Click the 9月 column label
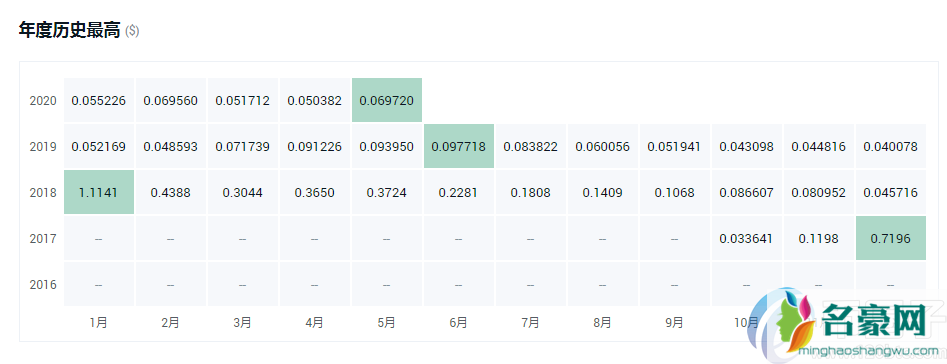 pyautogui.click(x=675, y=322)
